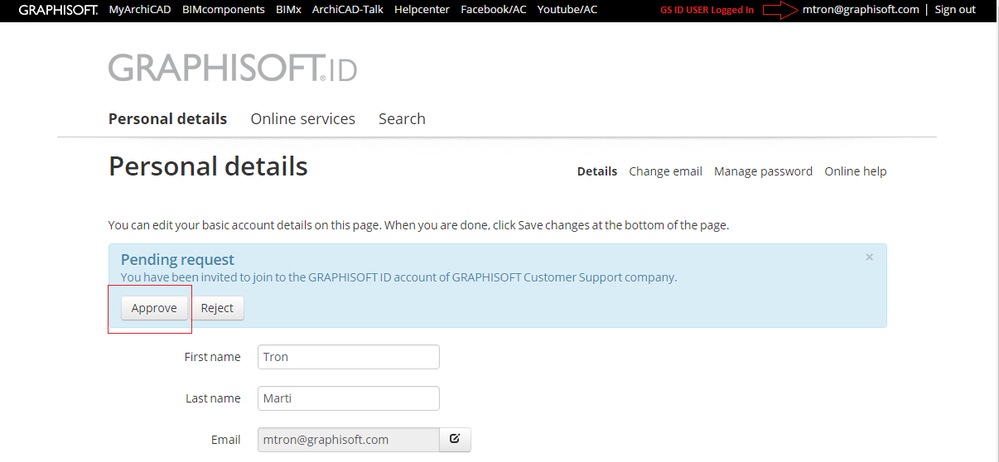The height and width of the screenshot is (462, 999).
Task: Click the Pending request heading
Action: click(178, 259)
